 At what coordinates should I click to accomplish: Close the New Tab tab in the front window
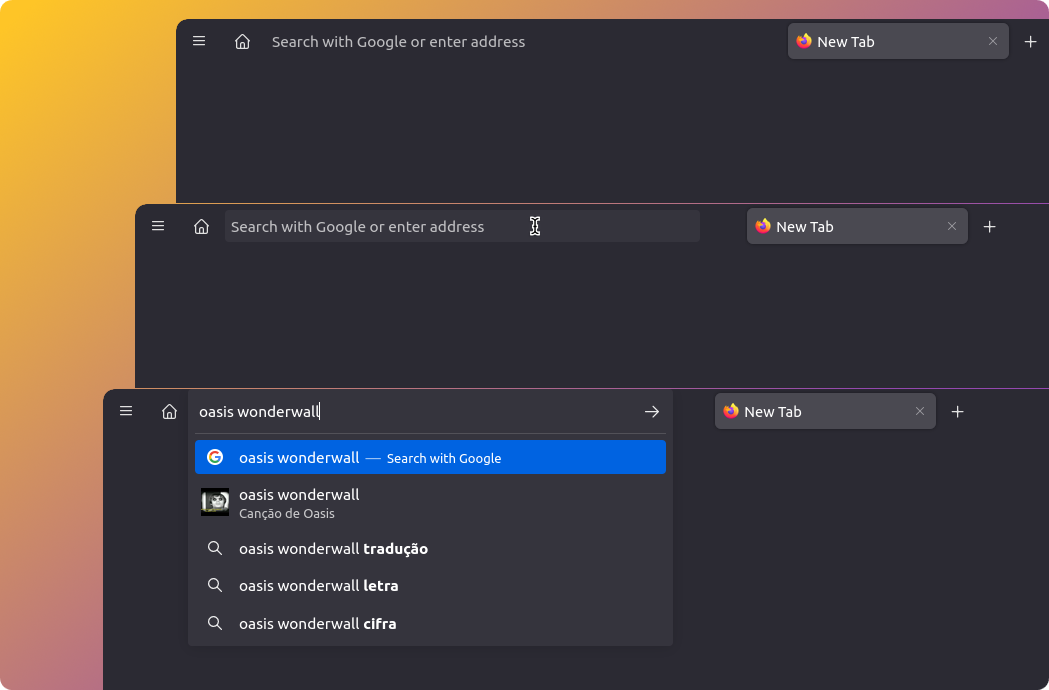point(920,412)
